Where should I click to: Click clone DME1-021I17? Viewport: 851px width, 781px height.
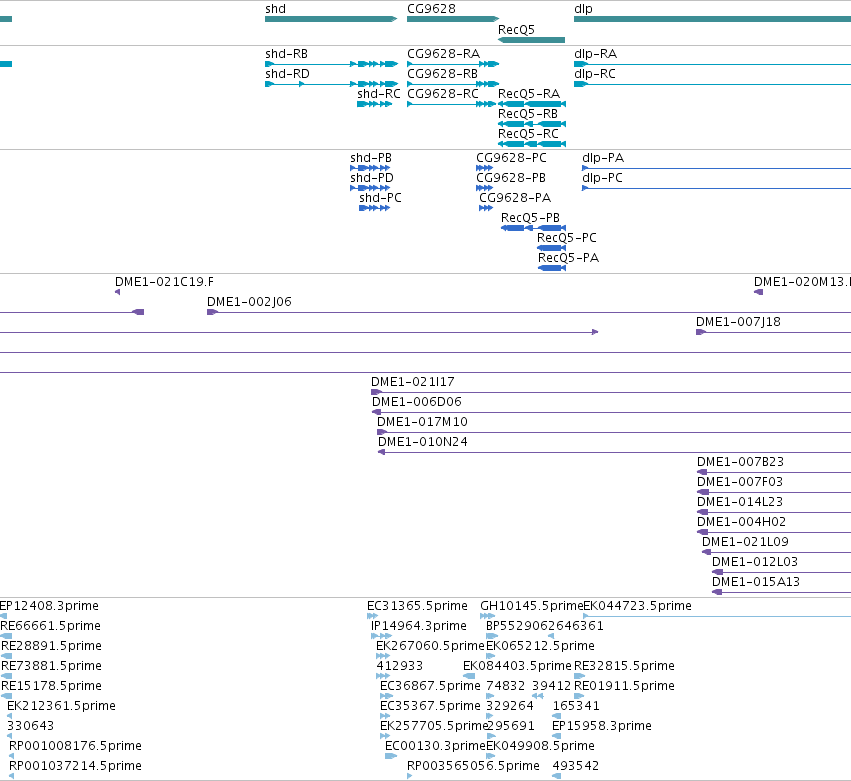point(611,392)
